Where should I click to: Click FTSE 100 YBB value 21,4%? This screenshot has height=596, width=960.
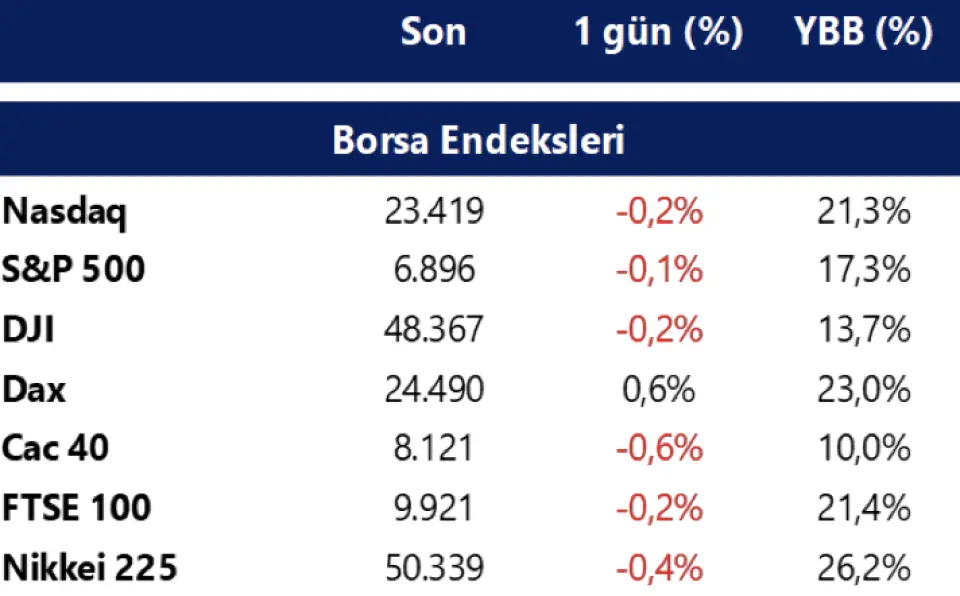pyautogui.click(x=863, y=508)
